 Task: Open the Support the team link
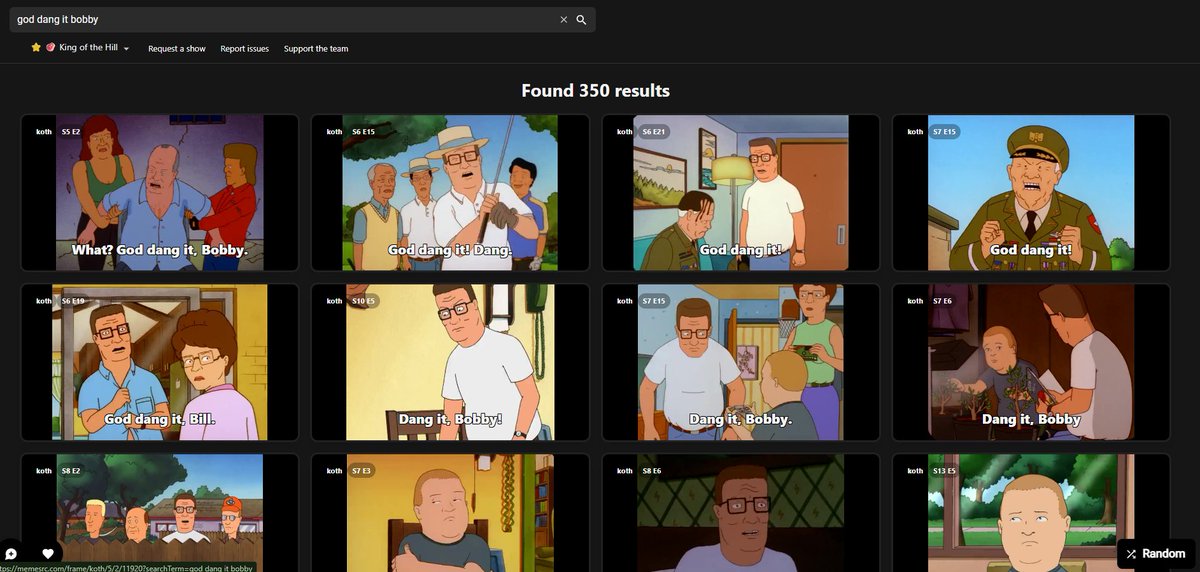[x=316, y=48]
